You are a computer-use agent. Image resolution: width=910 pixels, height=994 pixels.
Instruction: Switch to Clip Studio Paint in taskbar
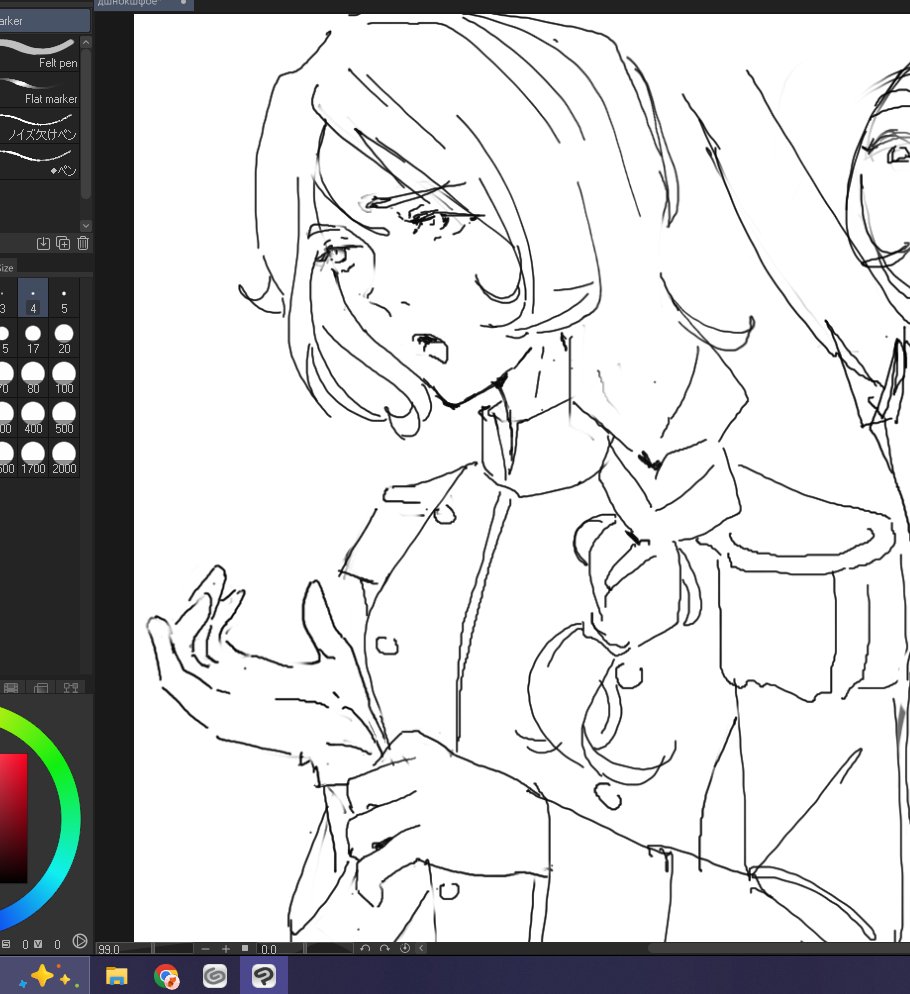click(x=264, y=976)
